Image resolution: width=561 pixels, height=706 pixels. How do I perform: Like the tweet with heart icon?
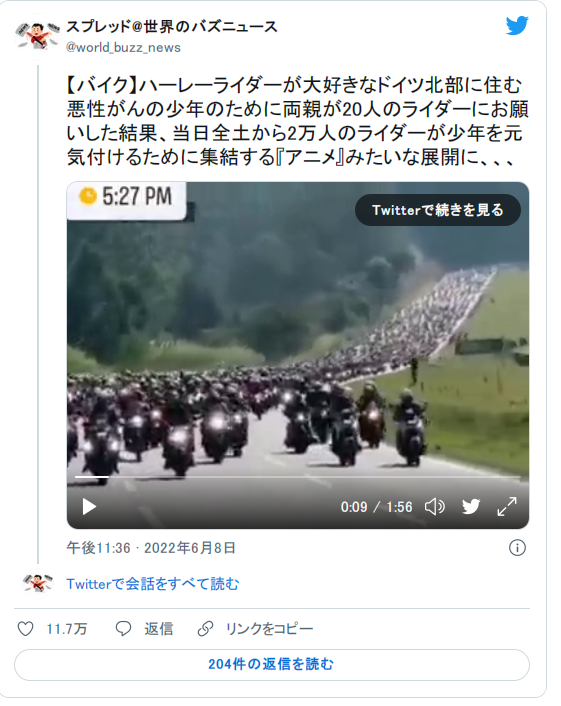pos(25,629)
